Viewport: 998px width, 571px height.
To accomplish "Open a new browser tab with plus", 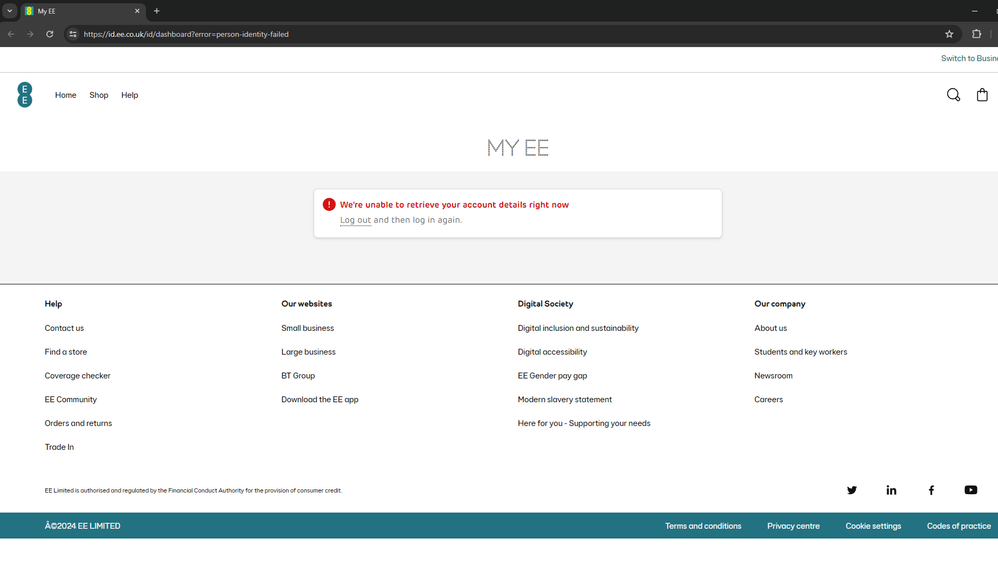I will pos(157,11).
